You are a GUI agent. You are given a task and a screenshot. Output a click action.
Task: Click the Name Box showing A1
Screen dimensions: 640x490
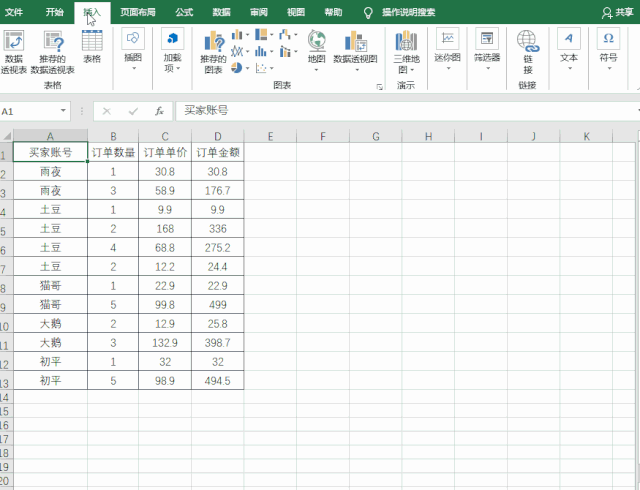pyautogui.click(x=29, y=111)
